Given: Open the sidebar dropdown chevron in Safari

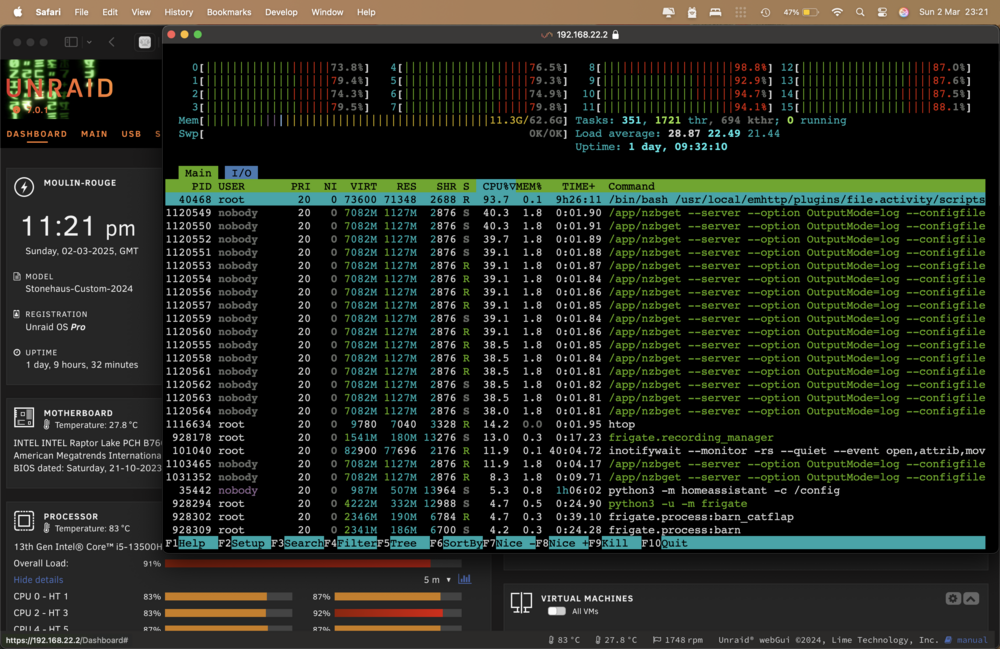Looking at the screenshot, I should point(89,42).
